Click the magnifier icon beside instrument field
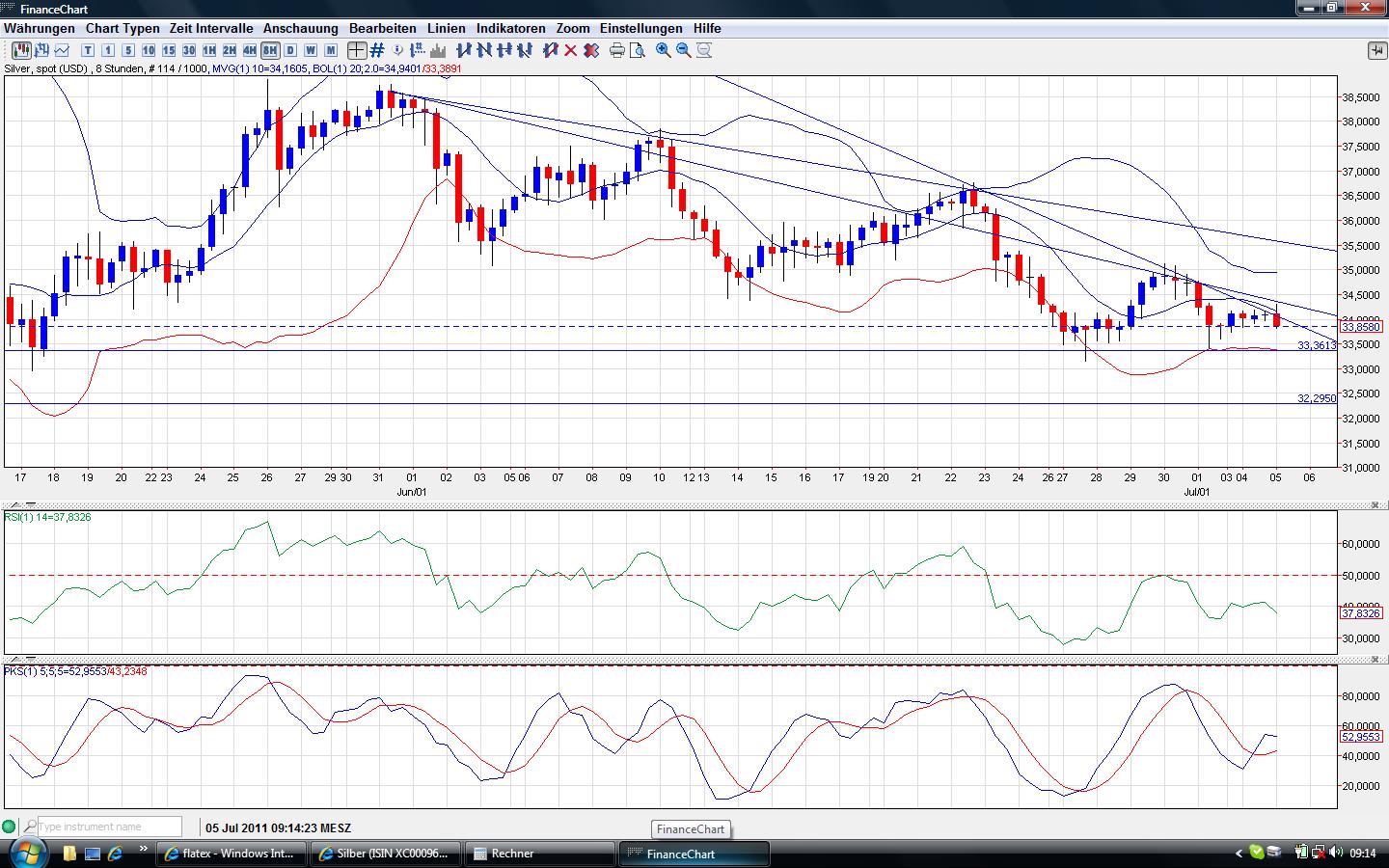Viewport: 1389px width, 868px height. 29,827
